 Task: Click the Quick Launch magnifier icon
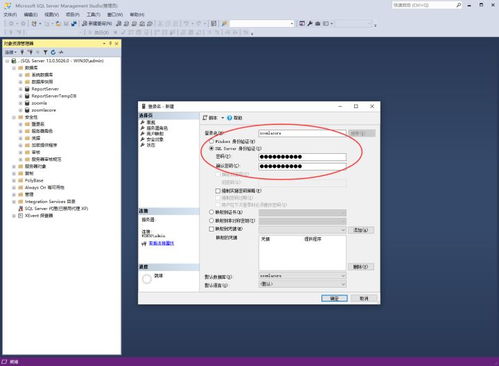(459, 5)
